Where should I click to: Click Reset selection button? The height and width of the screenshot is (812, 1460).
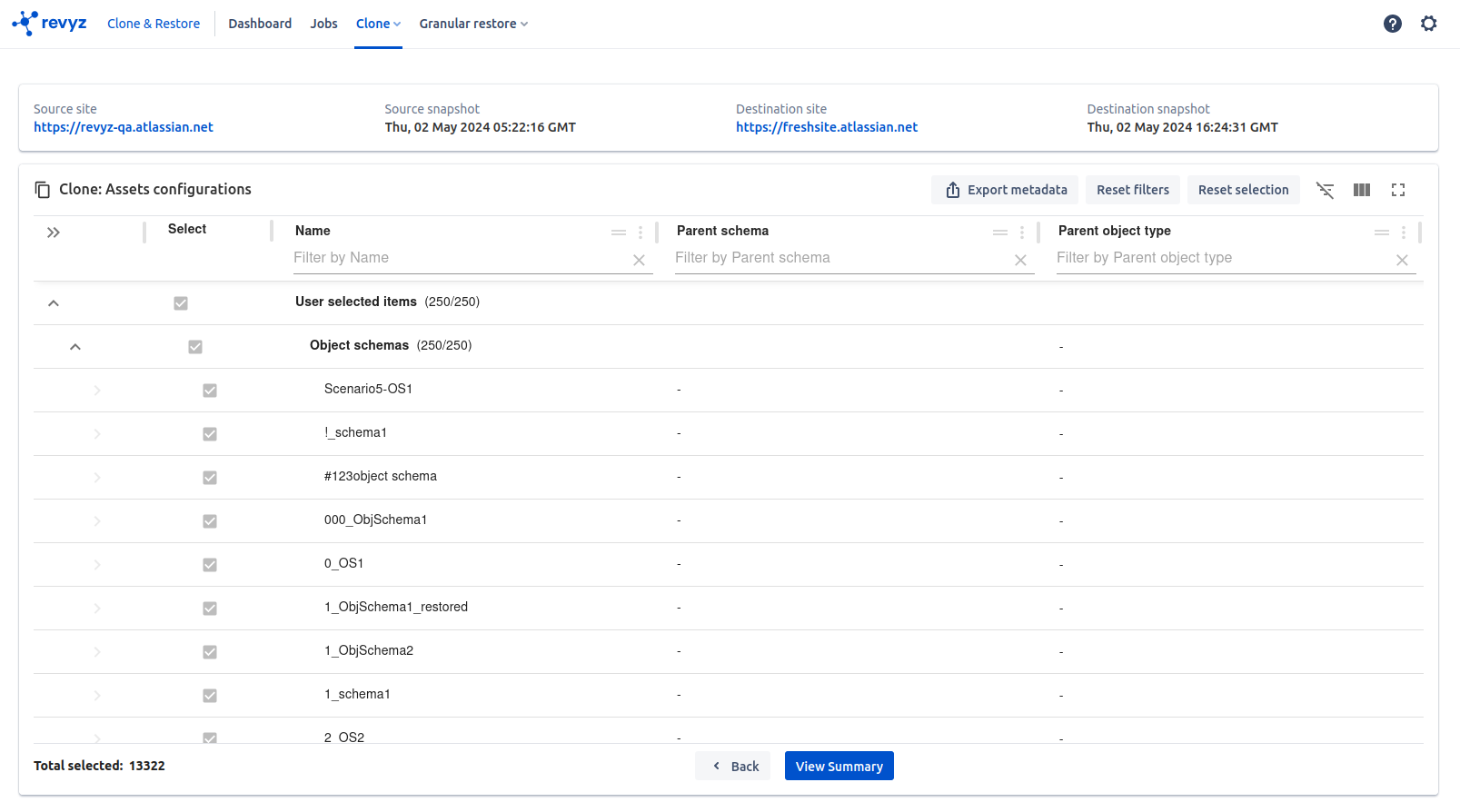click(1244, 190)
